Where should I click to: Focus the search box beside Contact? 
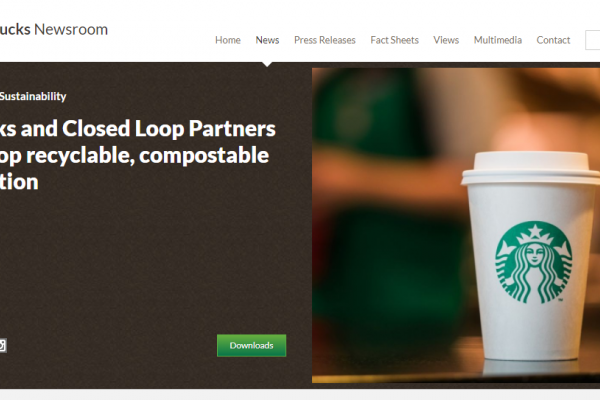[x=592, y=40]
